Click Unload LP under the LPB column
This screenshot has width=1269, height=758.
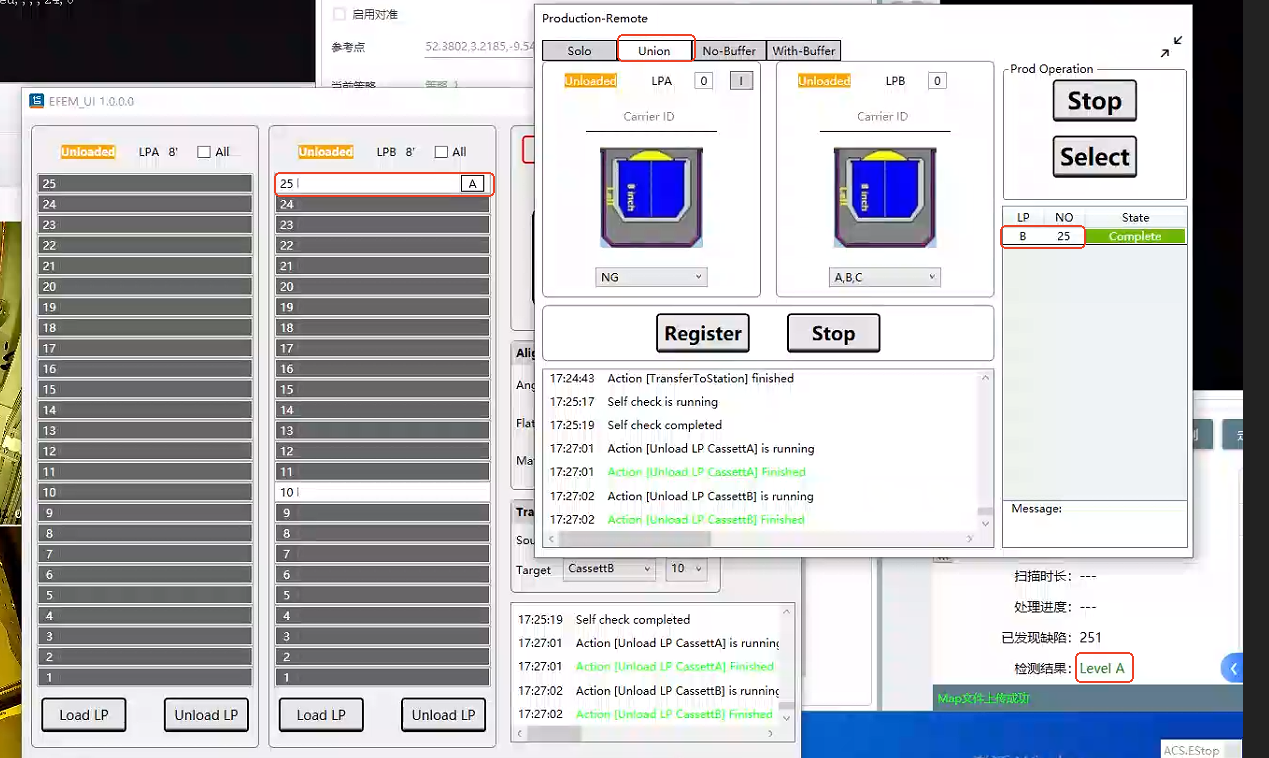(x=444, y=715)
